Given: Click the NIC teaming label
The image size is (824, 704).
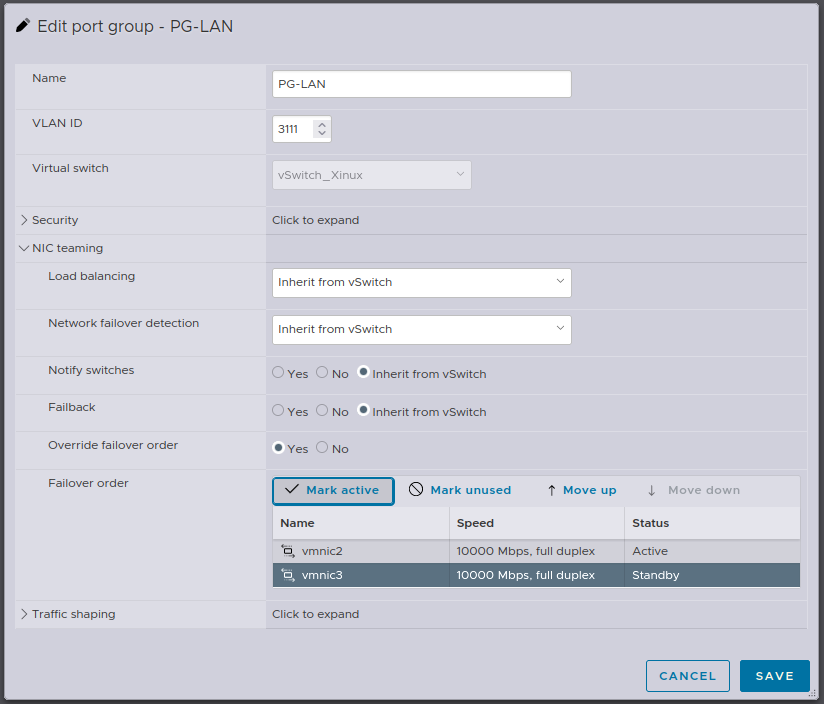Looking at the screenshot, I should (x=67, y=248).
